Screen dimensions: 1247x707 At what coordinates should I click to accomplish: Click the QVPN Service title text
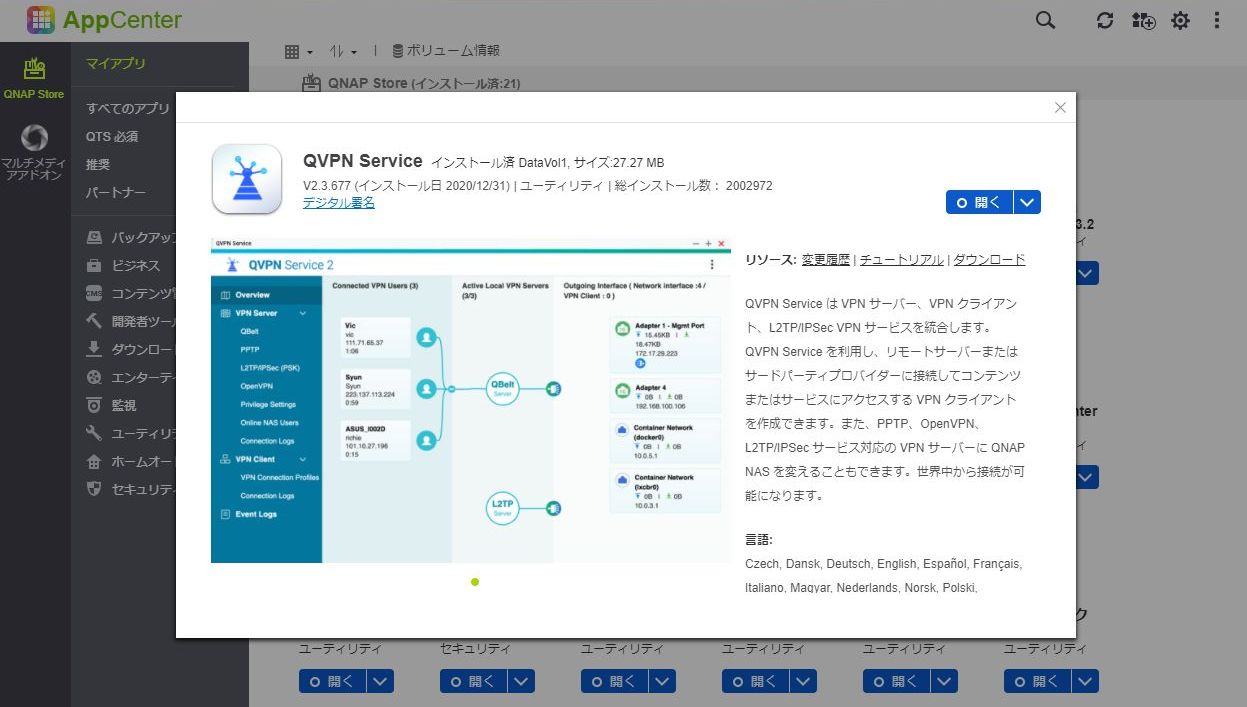tap(363, 161)
